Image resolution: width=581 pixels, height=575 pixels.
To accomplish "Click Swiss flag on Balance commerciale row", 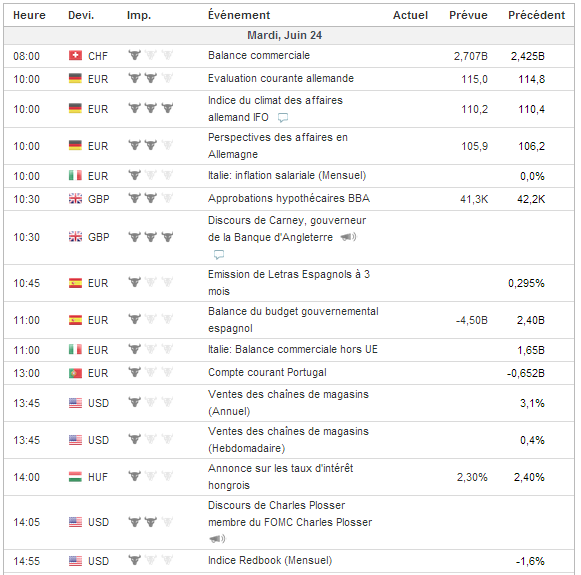I will [76, 56].
